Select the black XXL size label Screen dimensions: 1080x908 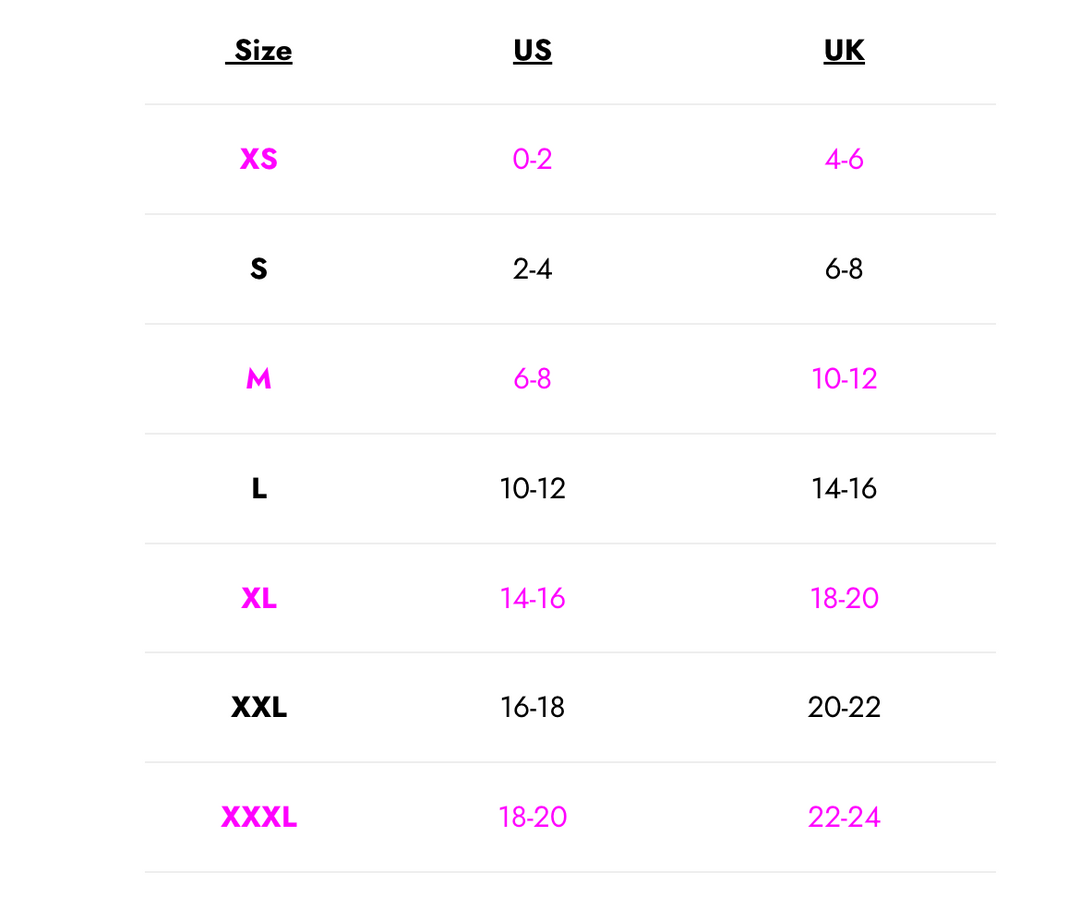click(259, 708)
